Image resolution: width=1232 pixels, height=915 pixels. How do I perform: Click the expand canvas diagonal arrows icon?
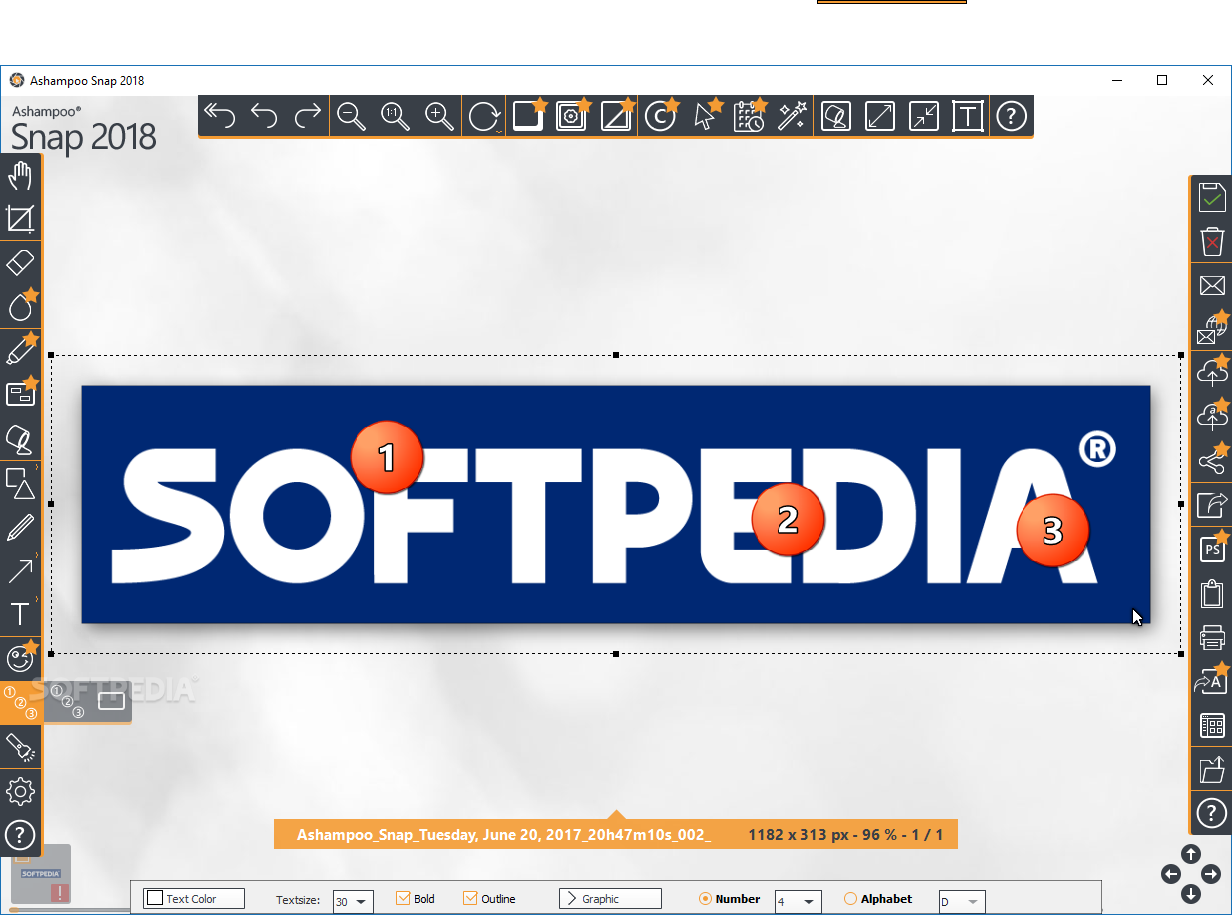pyautogui.click(x=879, y=116)
